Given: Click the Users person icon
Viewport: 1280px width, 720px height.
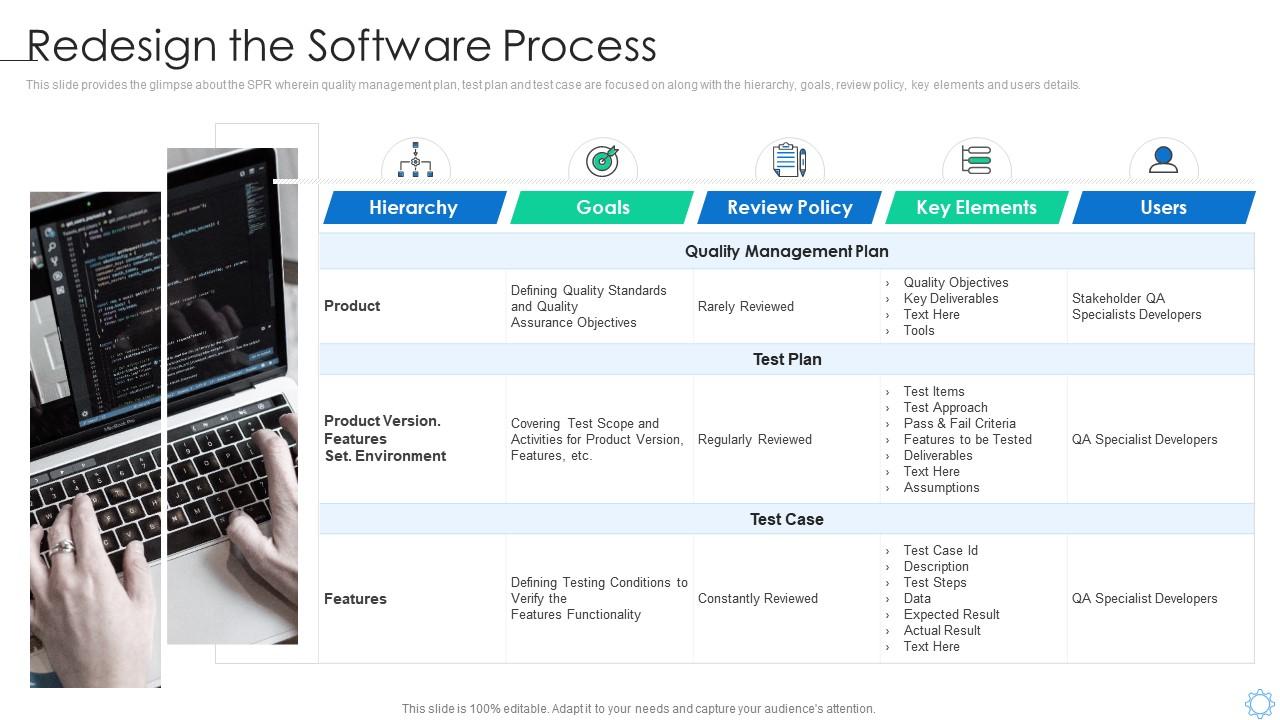Looking at the screenshot, I should 1162,158.
